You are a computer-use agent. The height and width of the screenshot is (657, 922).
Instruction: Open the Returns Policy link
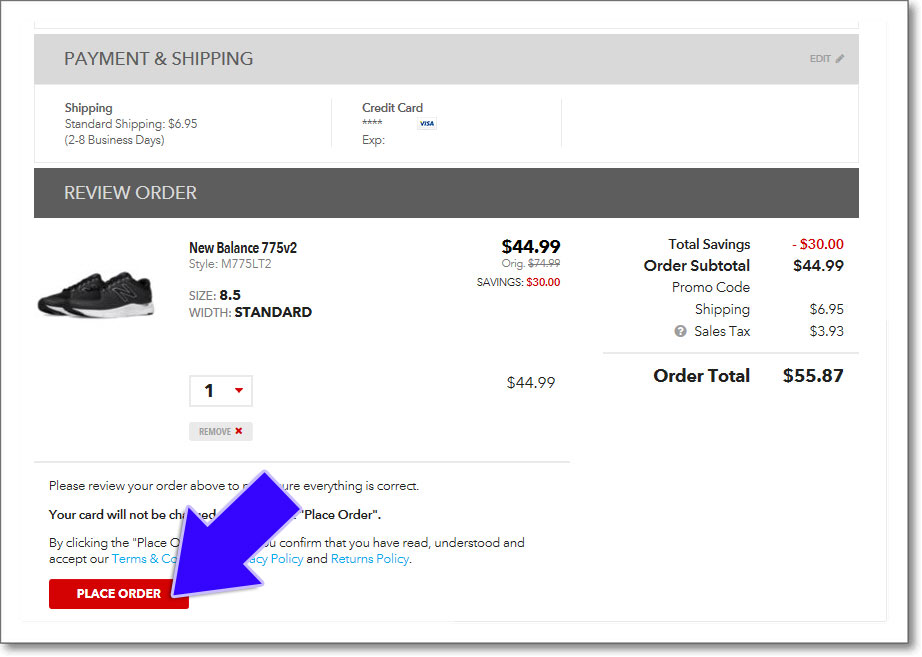pyautogui.click(x=370, y=559)
